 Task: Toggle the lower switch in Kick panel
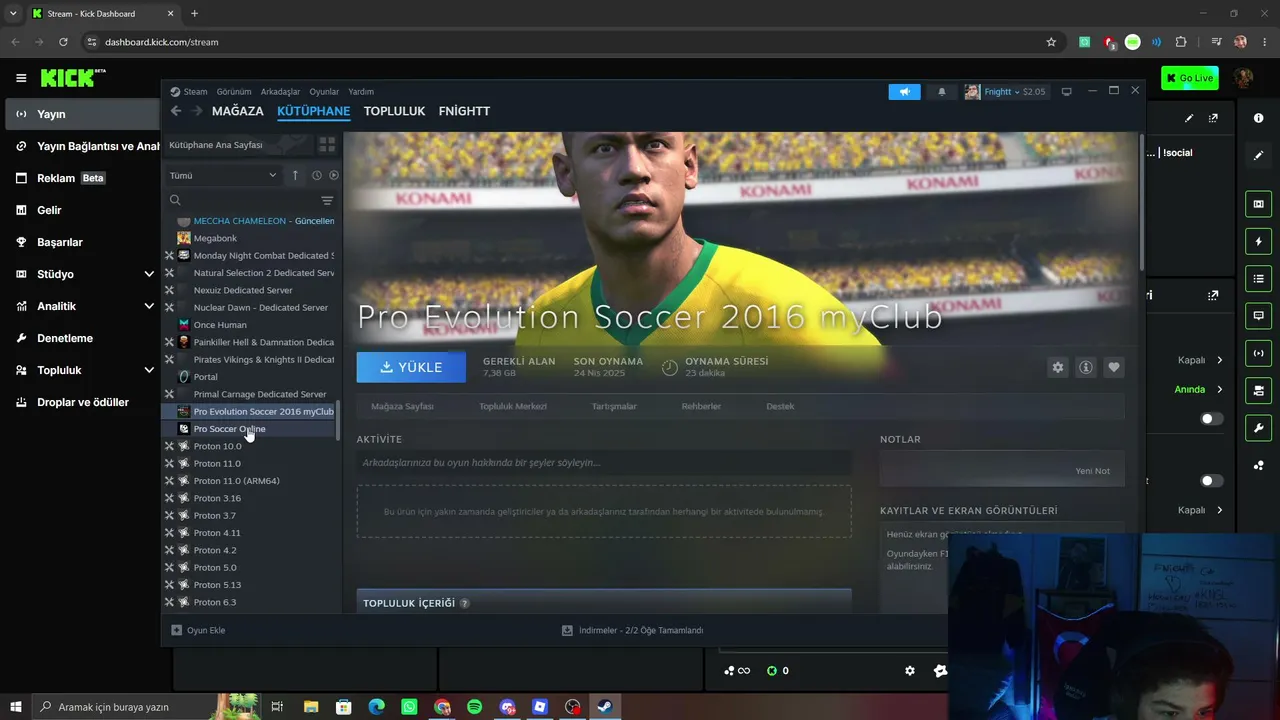coord(1211,481)
